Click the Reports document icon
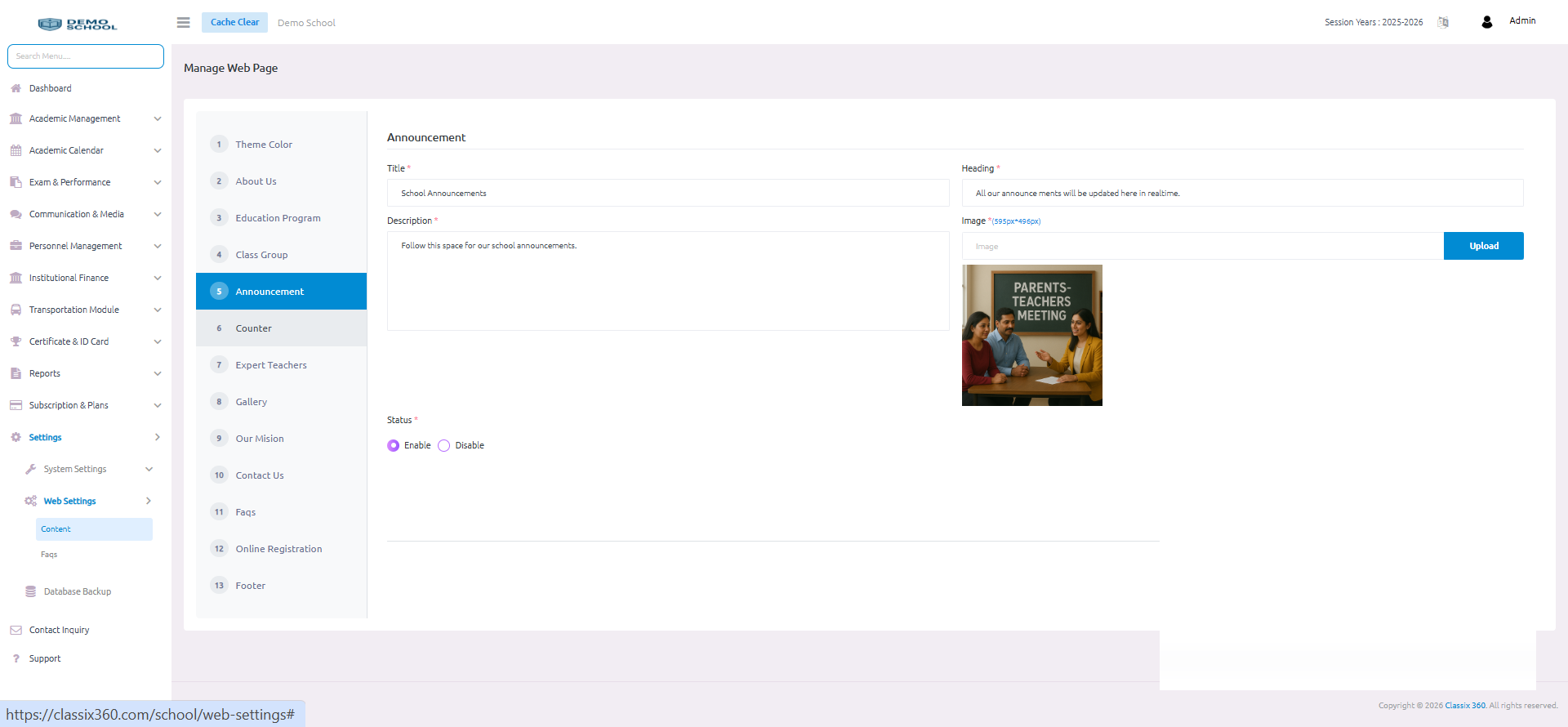 [16, 373]
